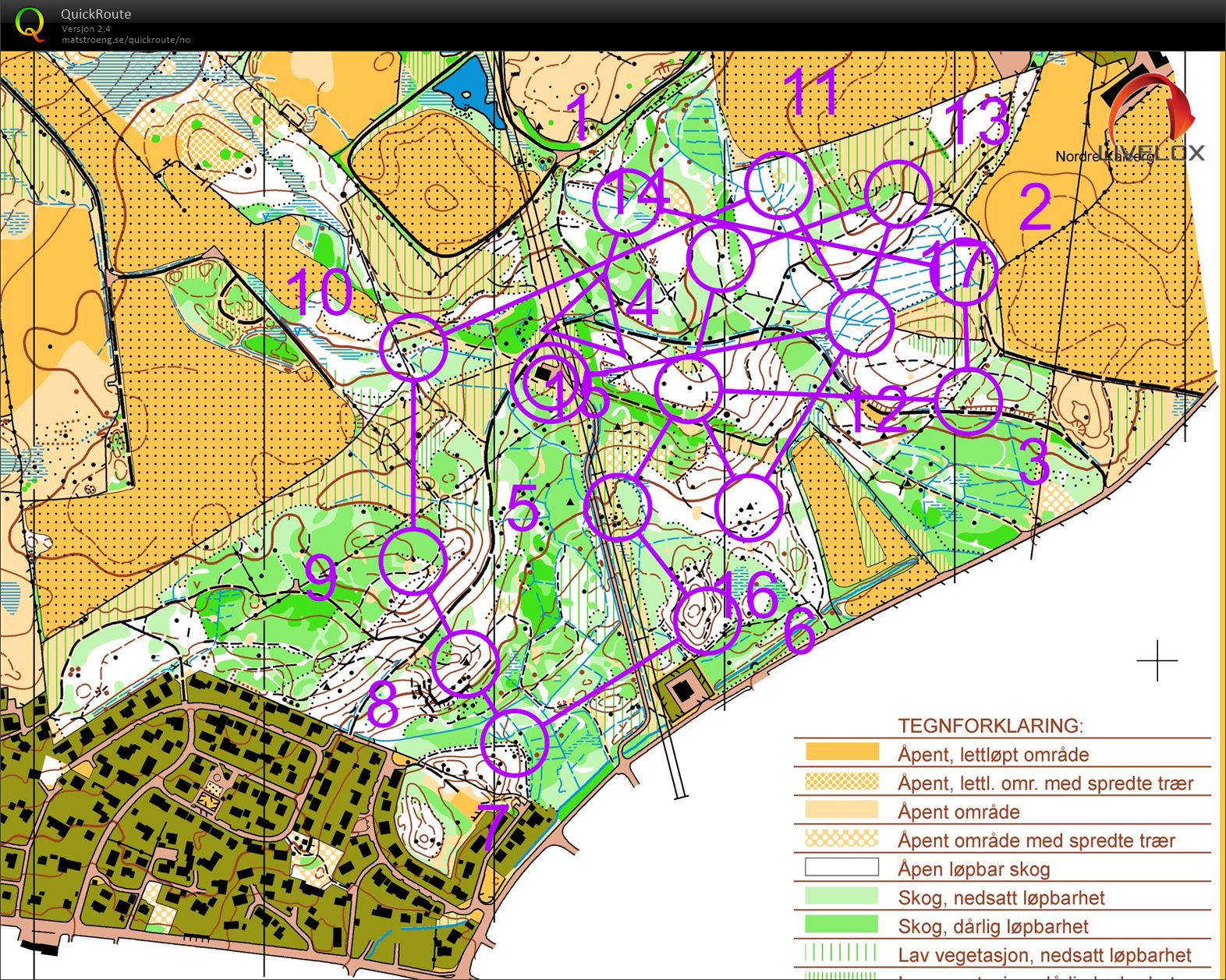Click the TEGNFORKLARING legend heading
1226x980 pixels.
990,726
